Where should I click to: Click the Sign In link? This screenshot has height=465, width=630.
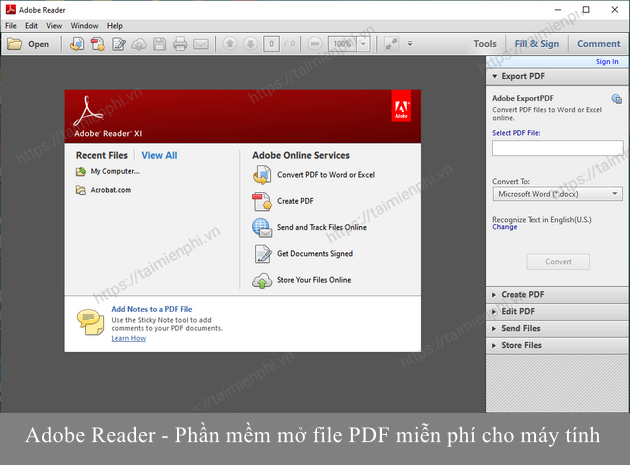click(607, 61)
